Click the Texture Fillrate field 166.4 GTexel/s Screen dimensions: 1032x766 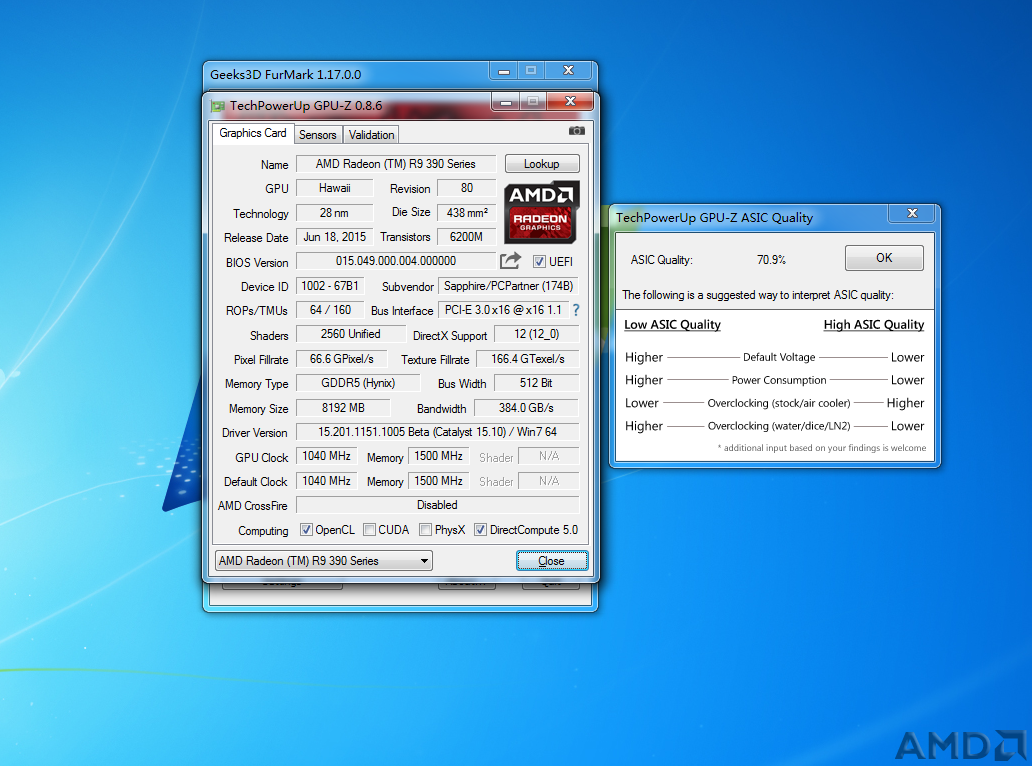click(x=528, y=359)
